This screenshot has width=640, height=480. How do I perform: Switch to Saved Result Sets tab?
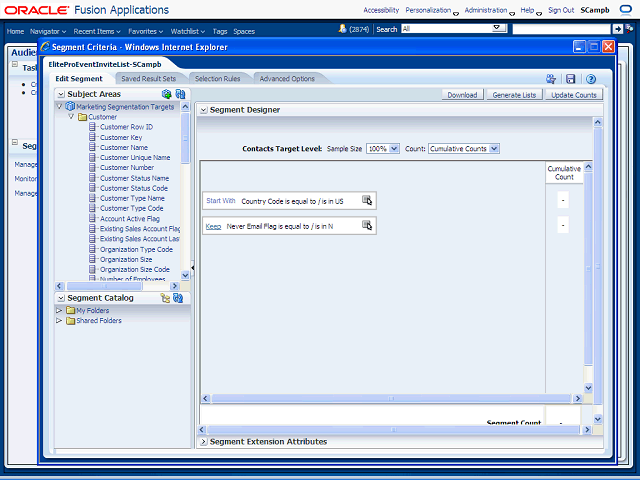(x=149, y=79)
